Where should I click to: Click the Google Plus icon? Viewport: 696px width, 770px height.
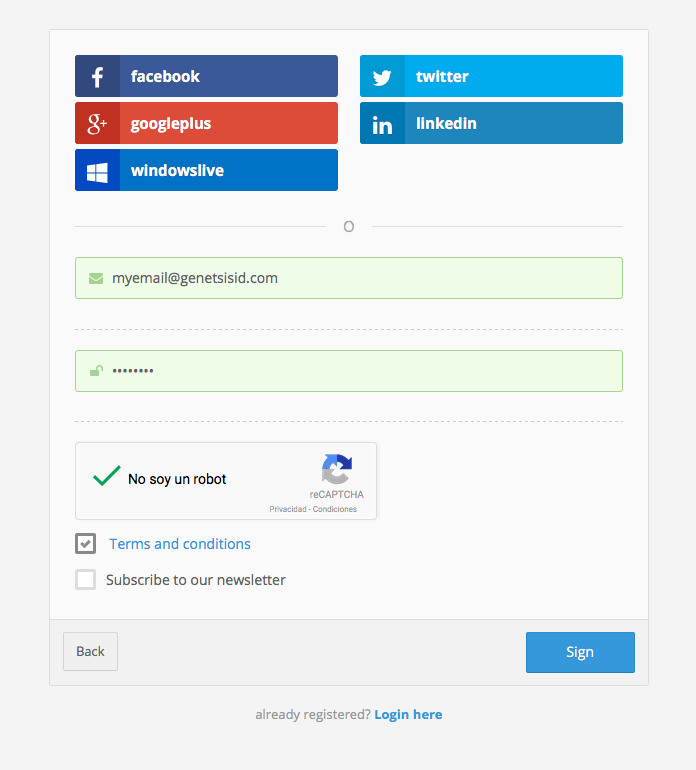pos(97,124)
